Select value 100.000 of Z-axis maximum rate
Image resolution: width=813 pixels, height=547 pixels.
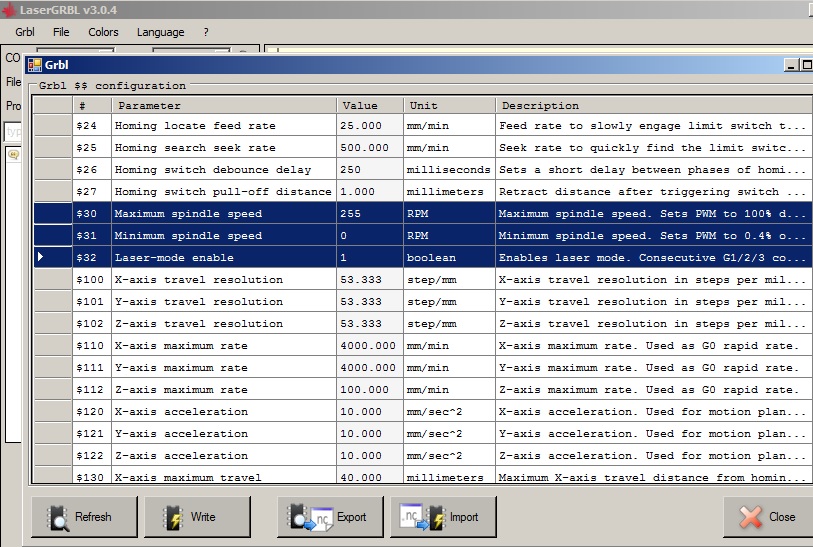370,389
